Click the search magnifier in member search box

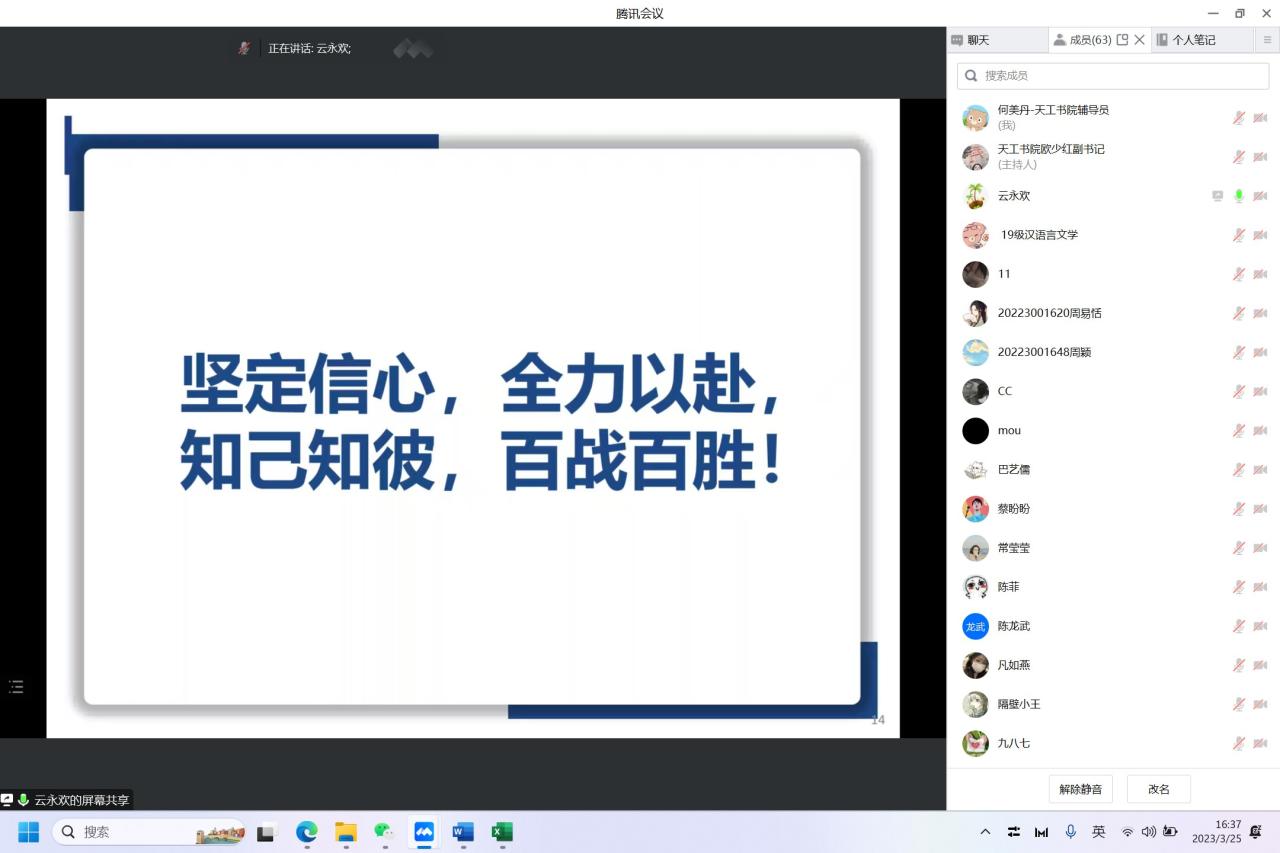(970, 75)
